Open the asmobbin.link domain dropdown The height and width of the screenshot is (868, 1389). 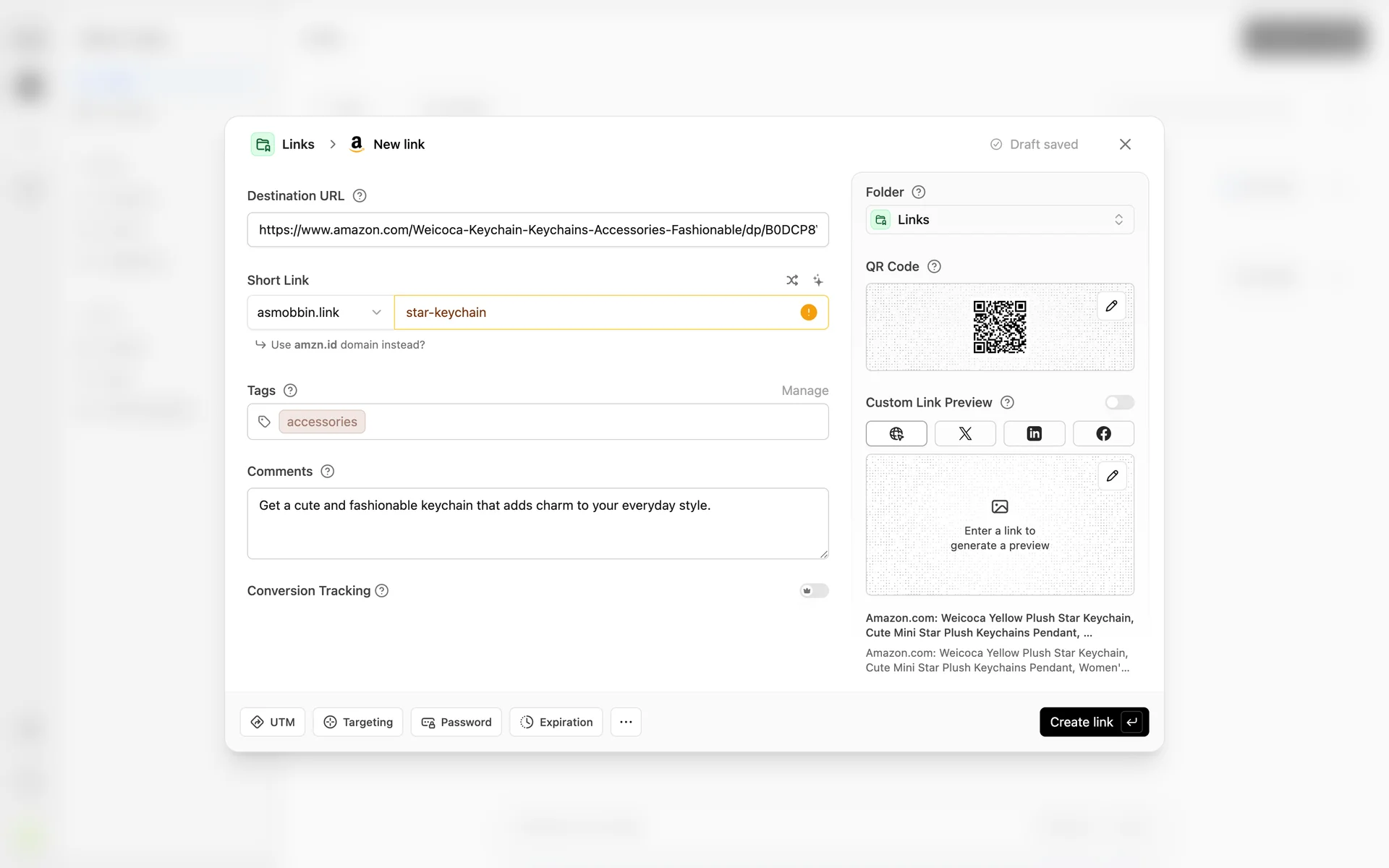tap(320, 312)
